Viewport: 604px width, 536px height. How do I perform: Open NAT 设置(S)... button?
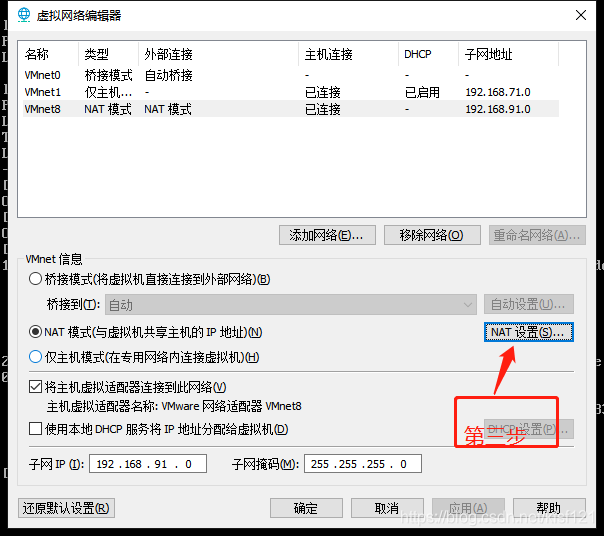click(528, 332)
